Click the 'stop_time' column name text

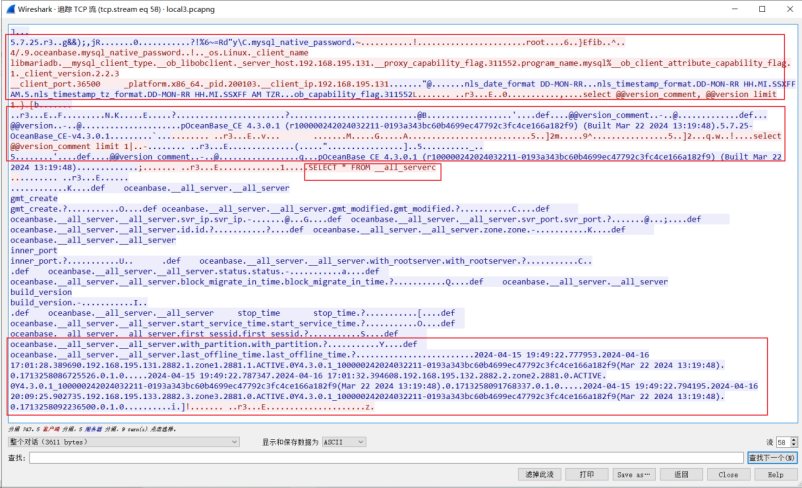click(x=258, y=313)
